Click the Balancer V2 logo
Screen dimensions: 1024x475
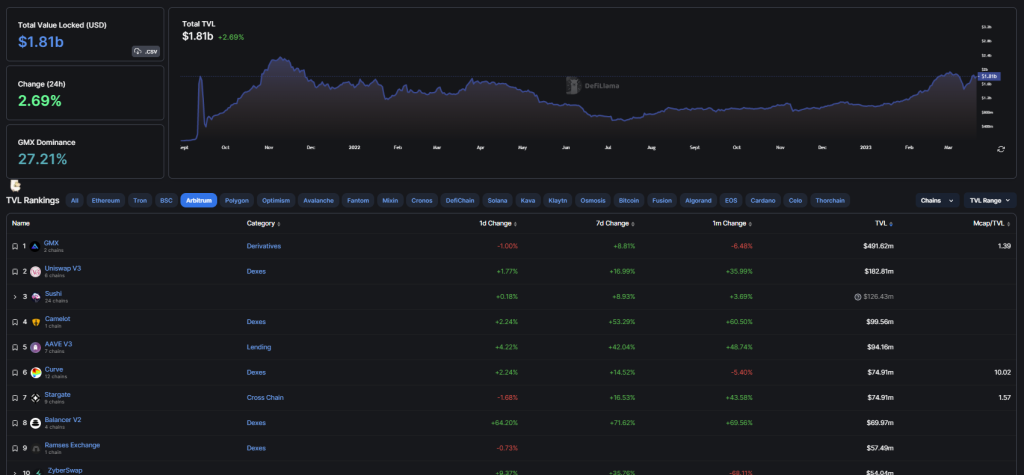[x=35, y=423]
